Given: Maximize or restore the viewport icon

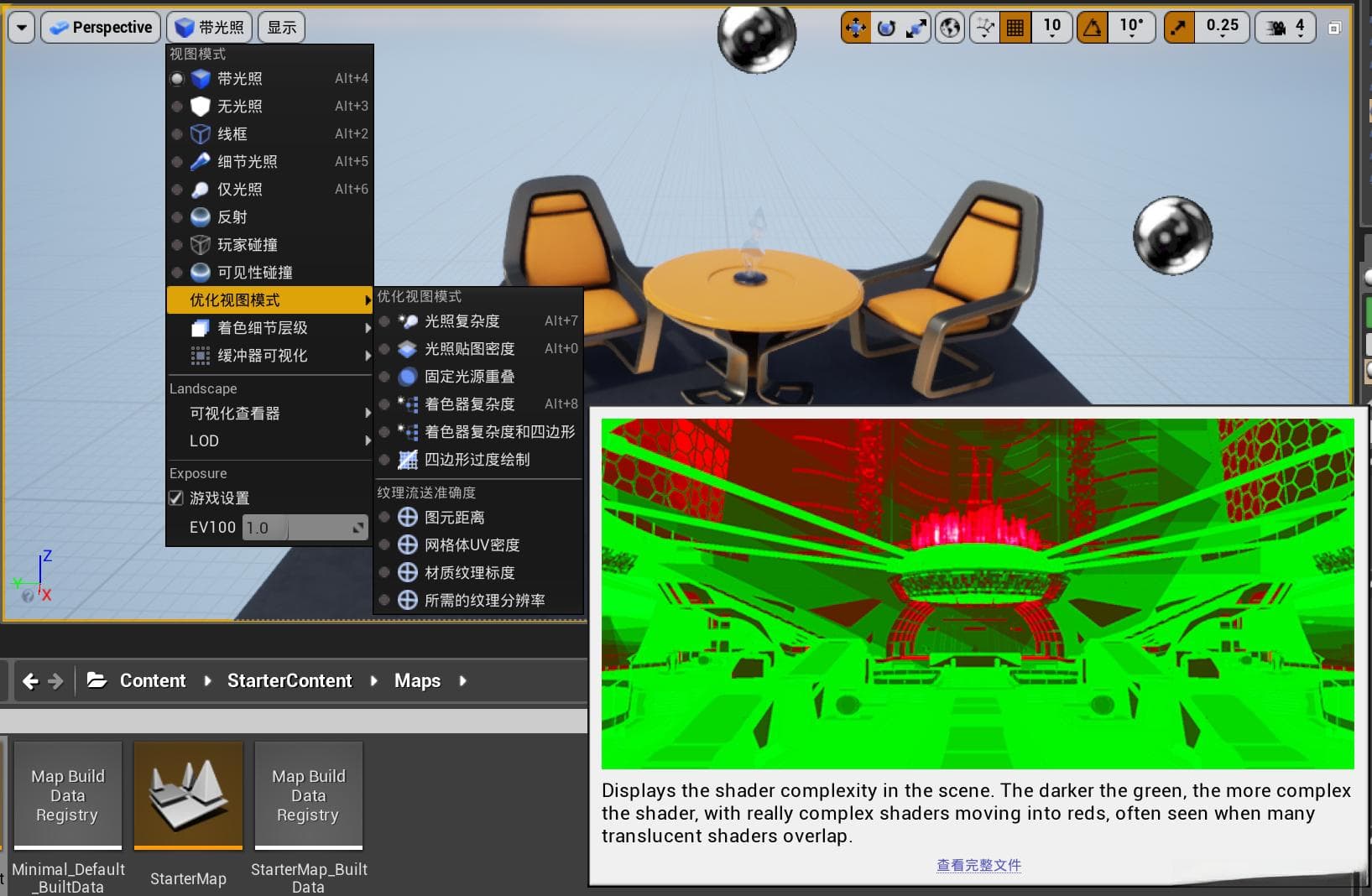Looking at the screenshot, I should coord(1334,29).
